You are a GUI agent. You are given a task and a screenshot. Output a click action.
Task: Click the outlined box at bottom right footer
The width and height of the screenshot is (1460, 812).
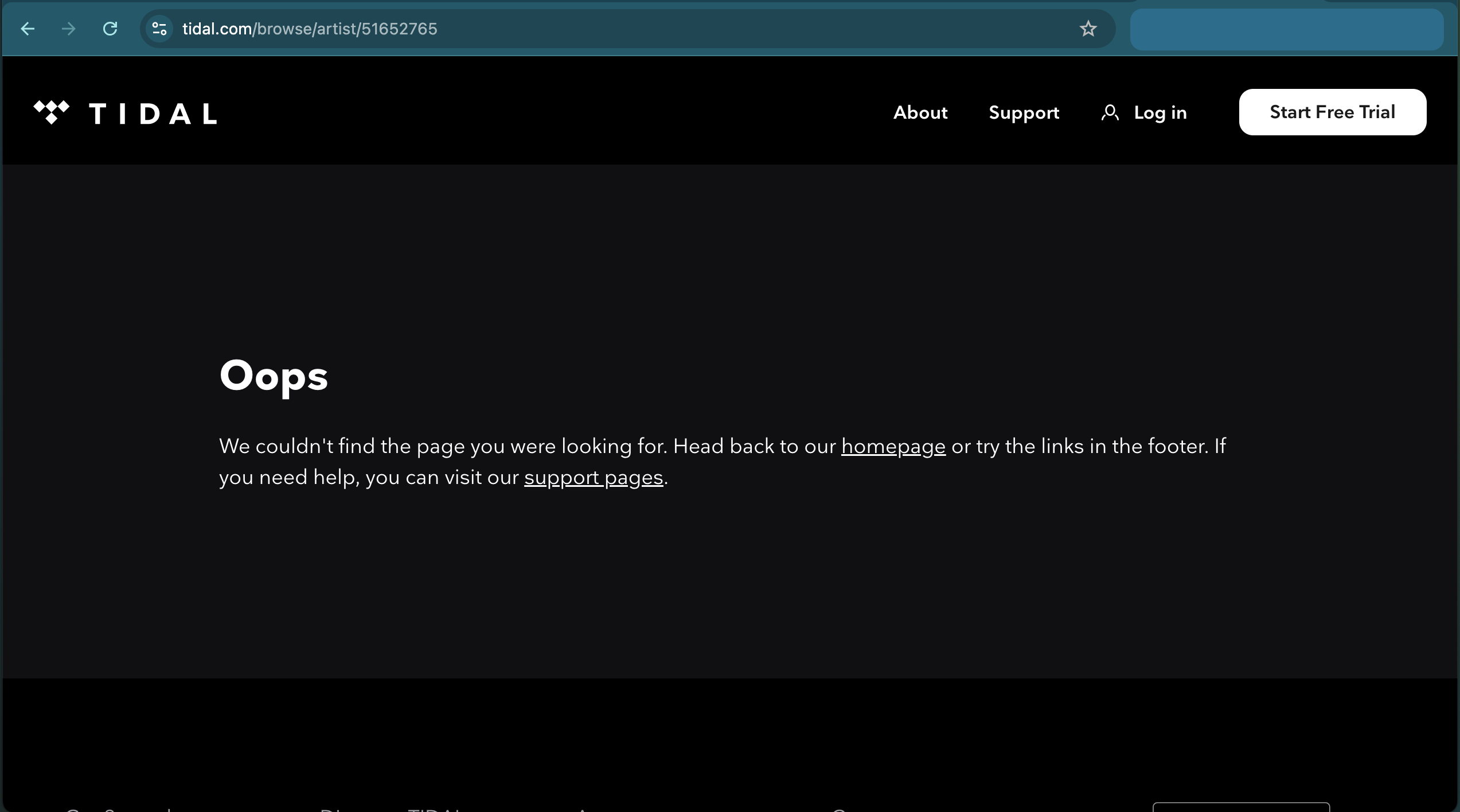coord(1240,807)
